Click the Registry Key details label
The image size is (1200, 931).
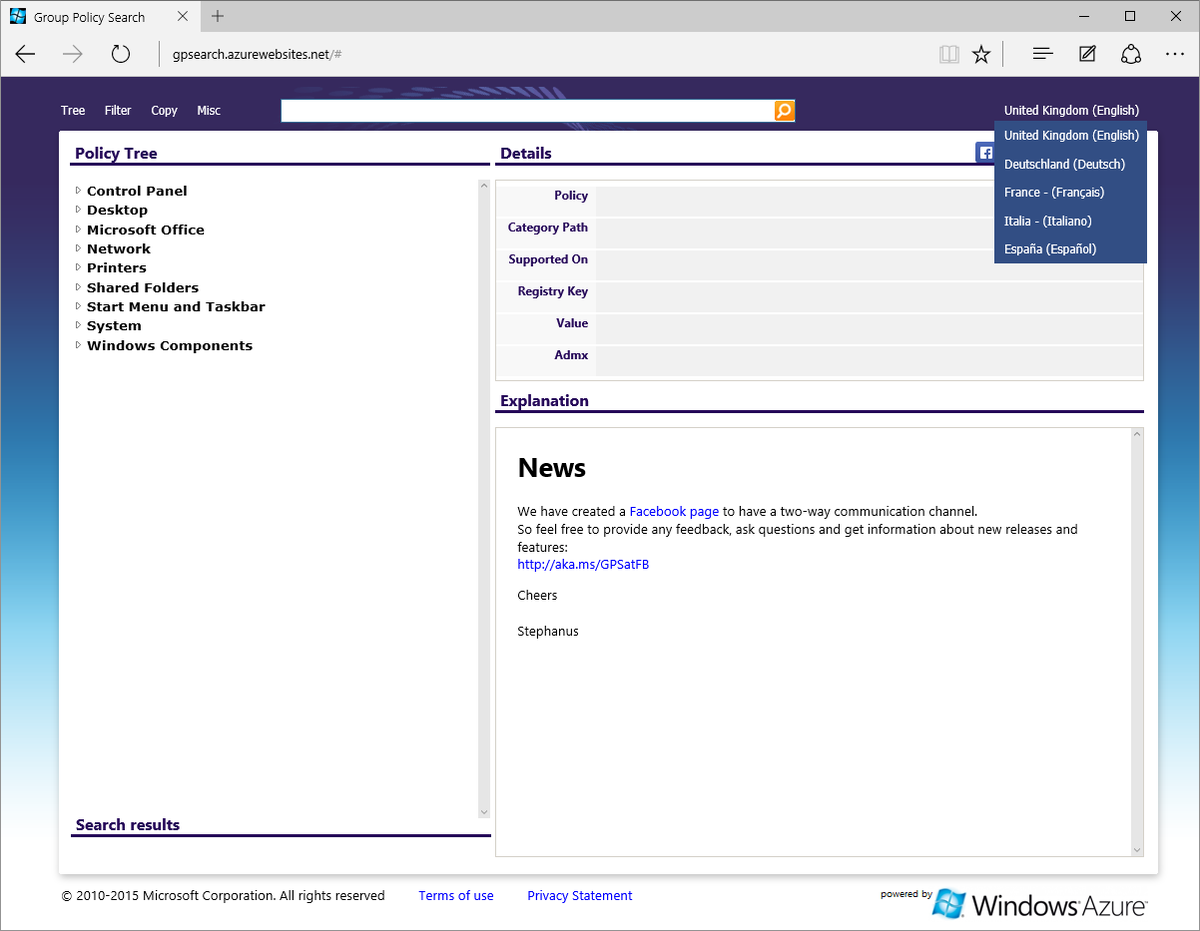552,291
